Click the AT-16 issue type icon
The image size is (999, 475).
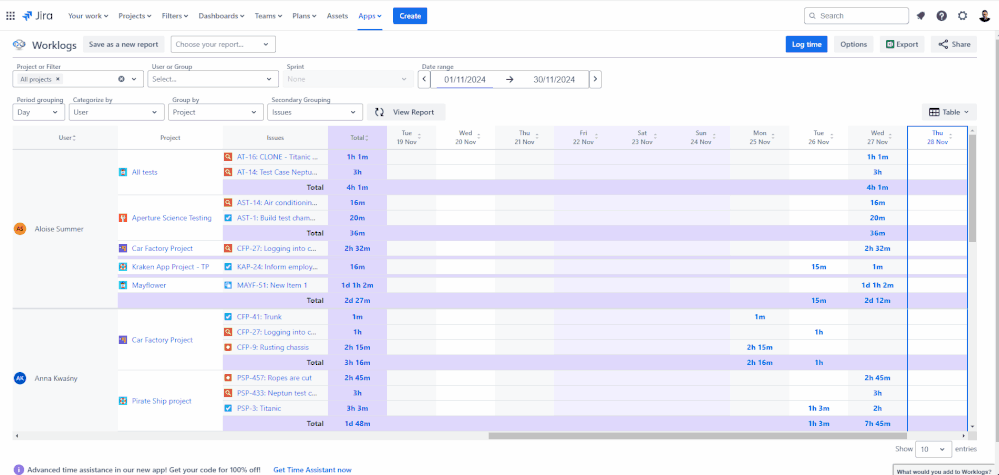tap(228, 157)
